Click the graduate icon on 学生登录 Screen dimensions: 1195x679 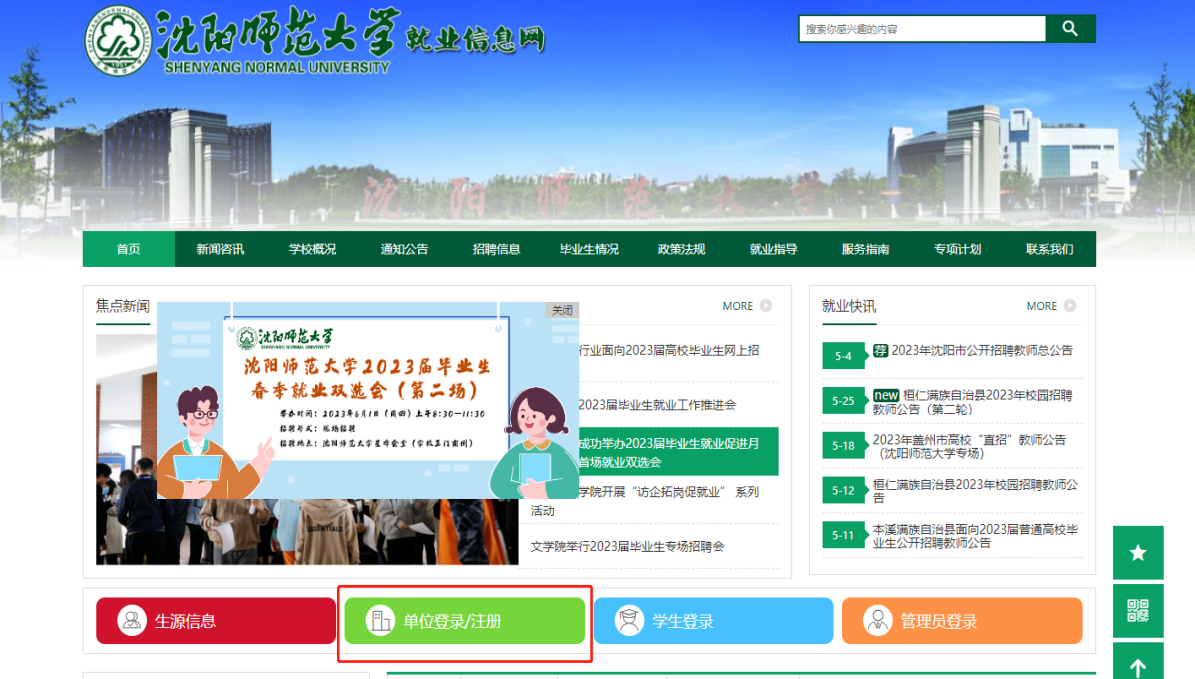630,620
